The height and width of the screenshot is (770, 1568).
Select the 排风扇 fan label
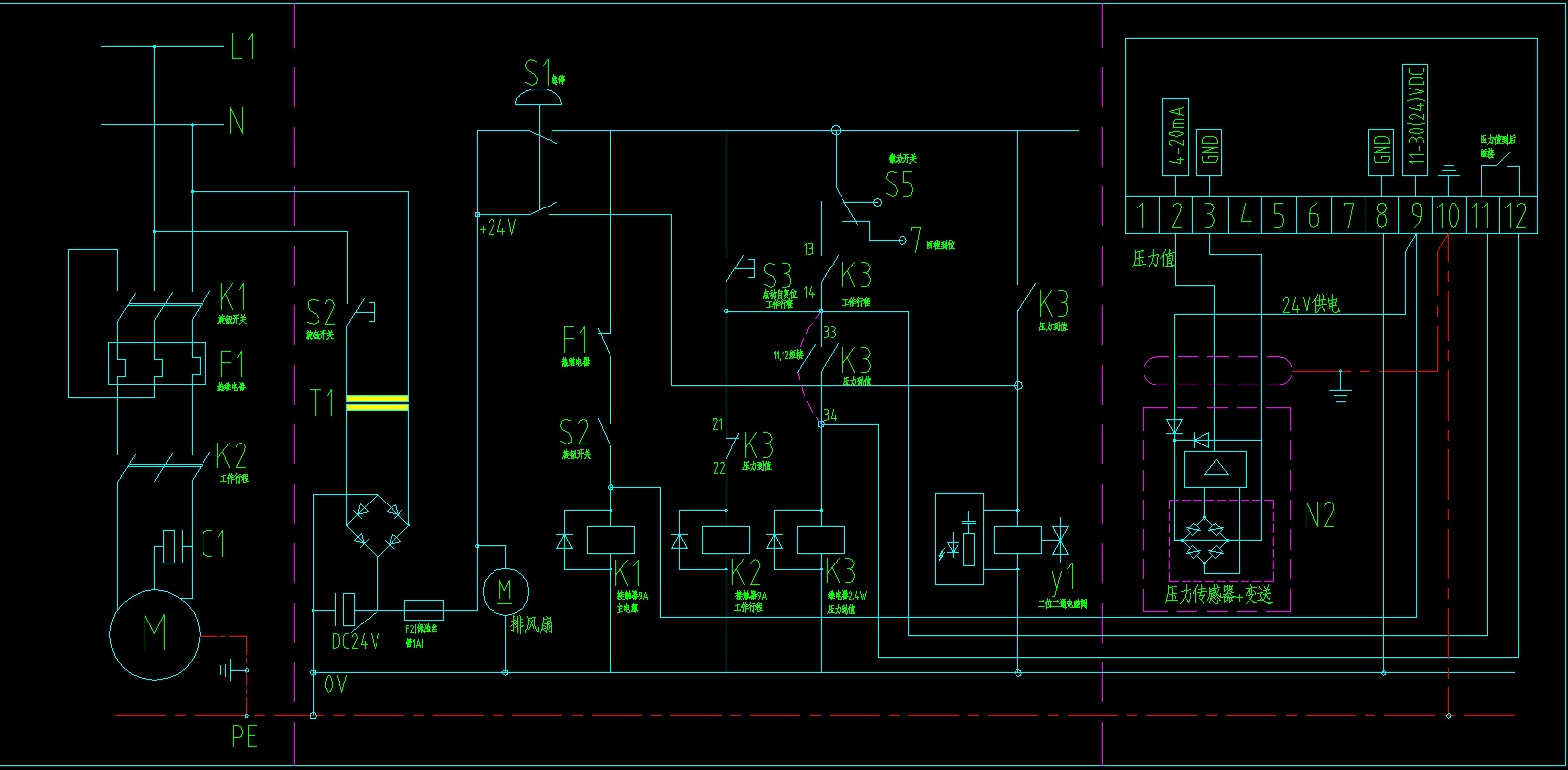[532, 624]
